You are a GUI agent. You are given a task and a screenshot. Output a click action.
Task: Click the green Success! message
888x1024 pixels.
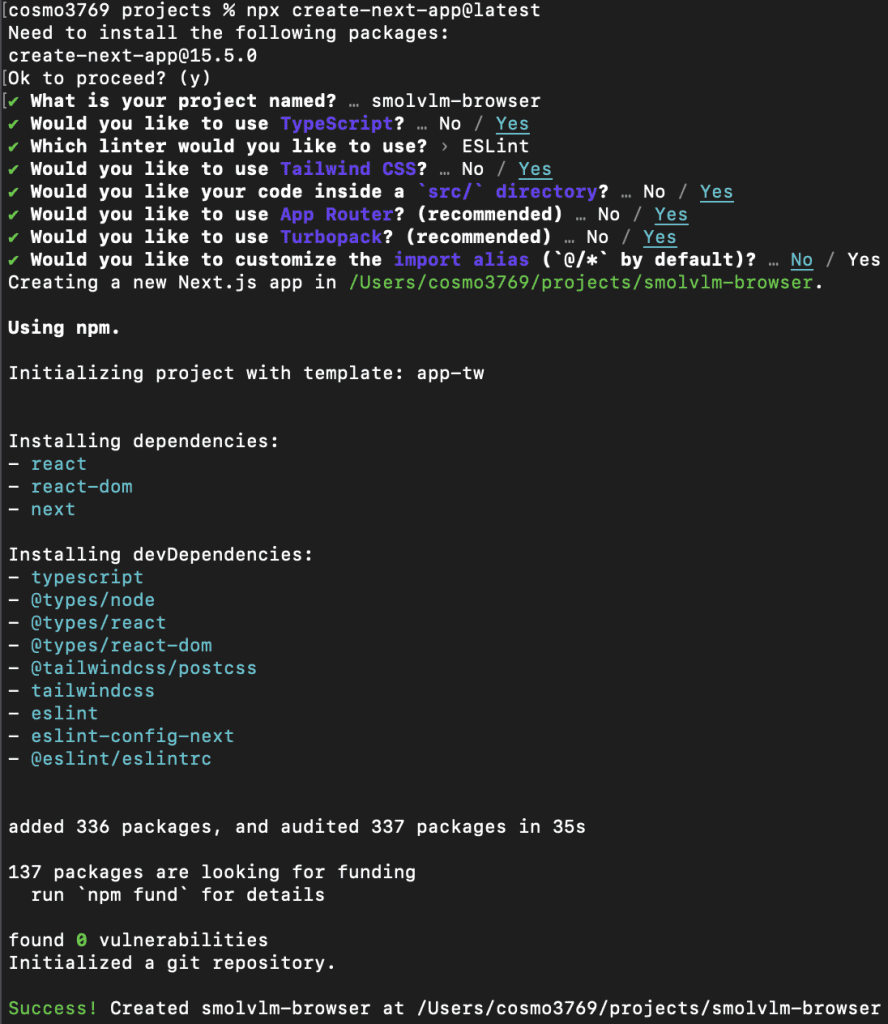[x=53, y=1008]
